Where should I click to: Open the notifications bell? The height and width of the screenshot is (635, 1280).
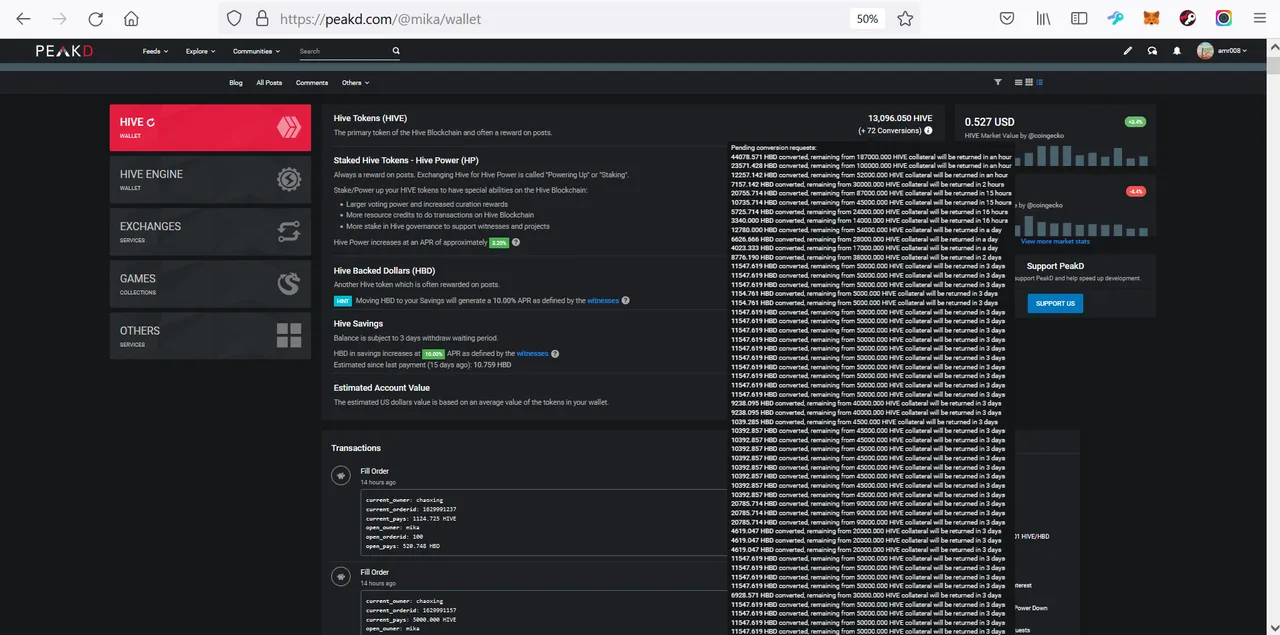coord(1177,51)
